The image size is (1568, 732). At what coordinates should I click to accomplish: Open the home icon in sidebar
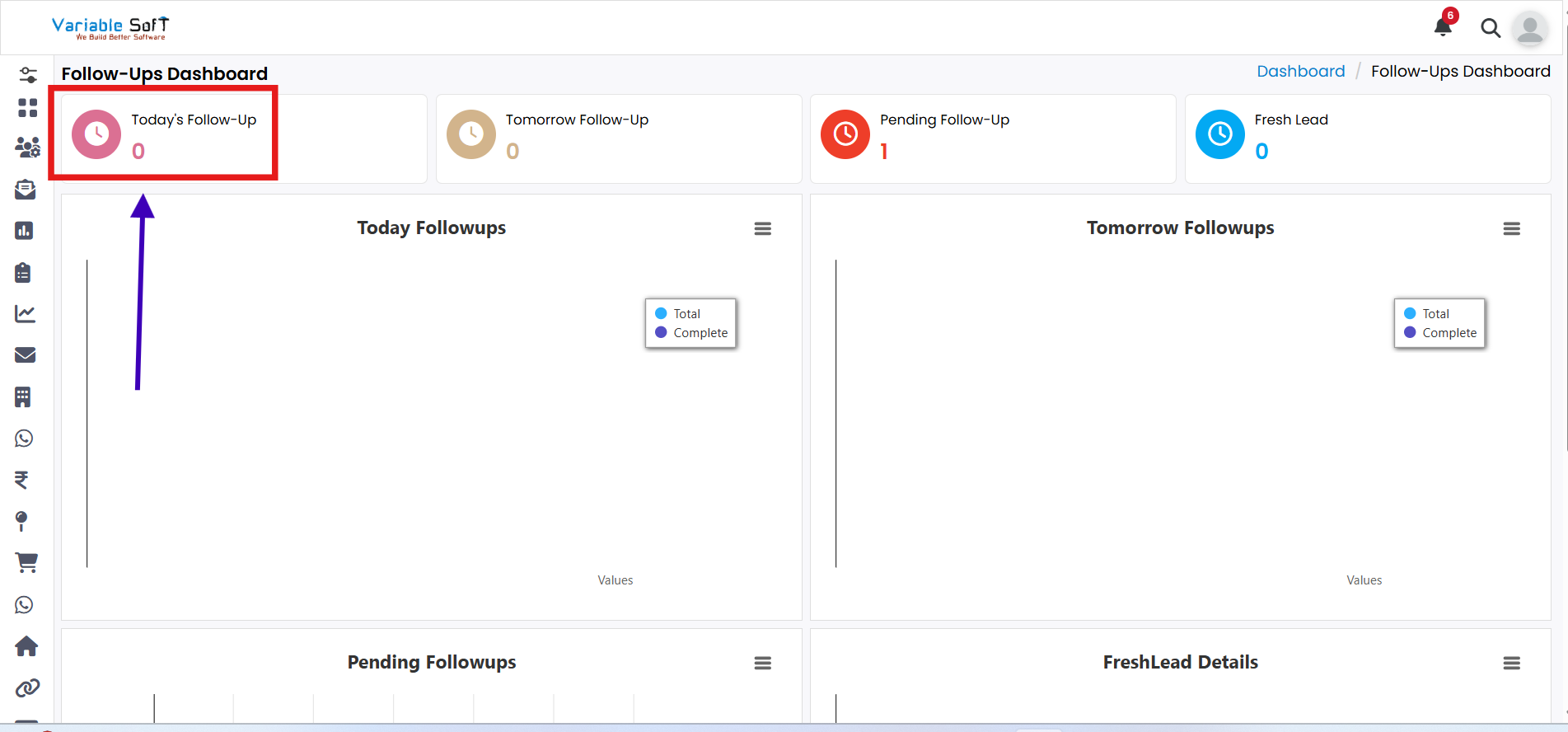coord(26,646)
